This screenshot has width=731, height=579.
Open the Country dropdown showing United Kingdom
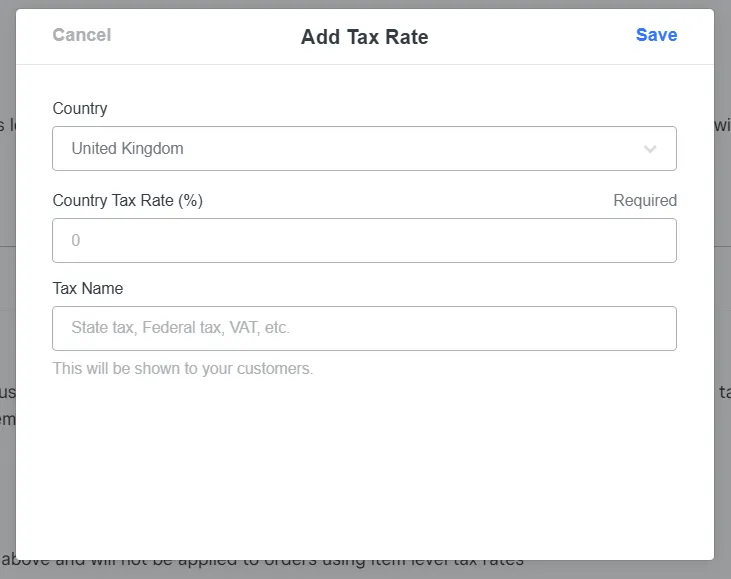pos(365,148)
